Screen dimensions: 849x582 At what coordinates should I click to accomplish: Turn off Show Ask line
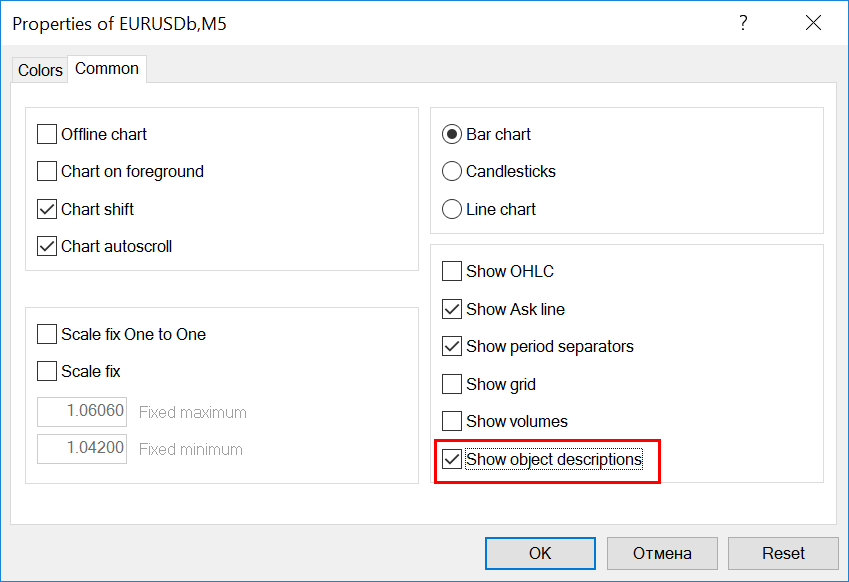(452, 309)
